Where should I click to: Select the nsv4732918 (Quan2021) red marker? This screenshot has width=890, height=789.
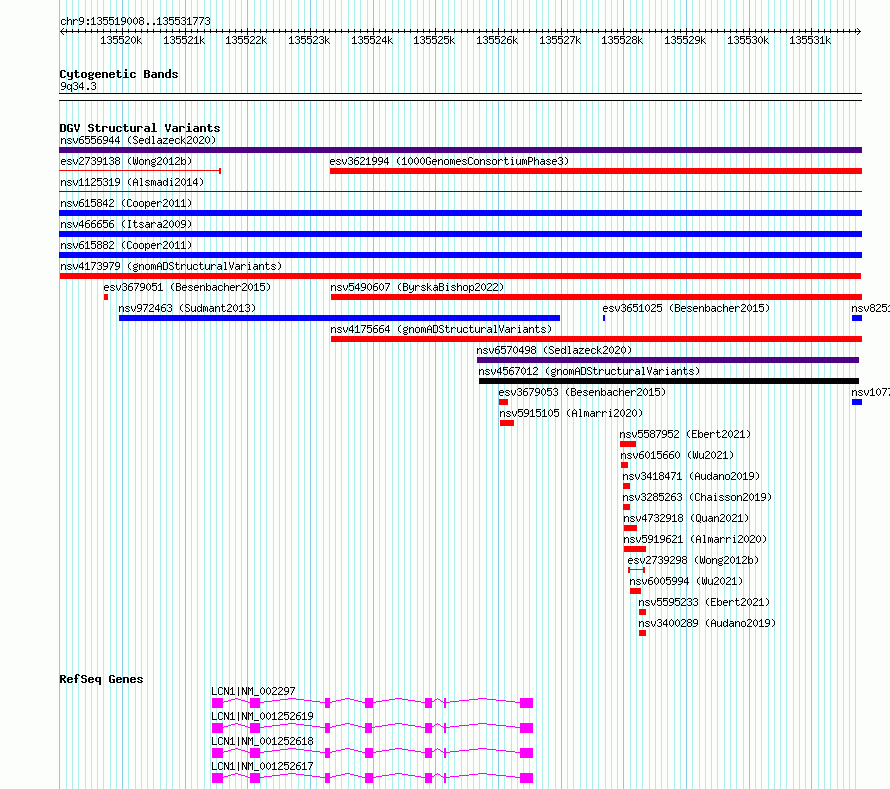pyautogui.click(x=630, y=528)
